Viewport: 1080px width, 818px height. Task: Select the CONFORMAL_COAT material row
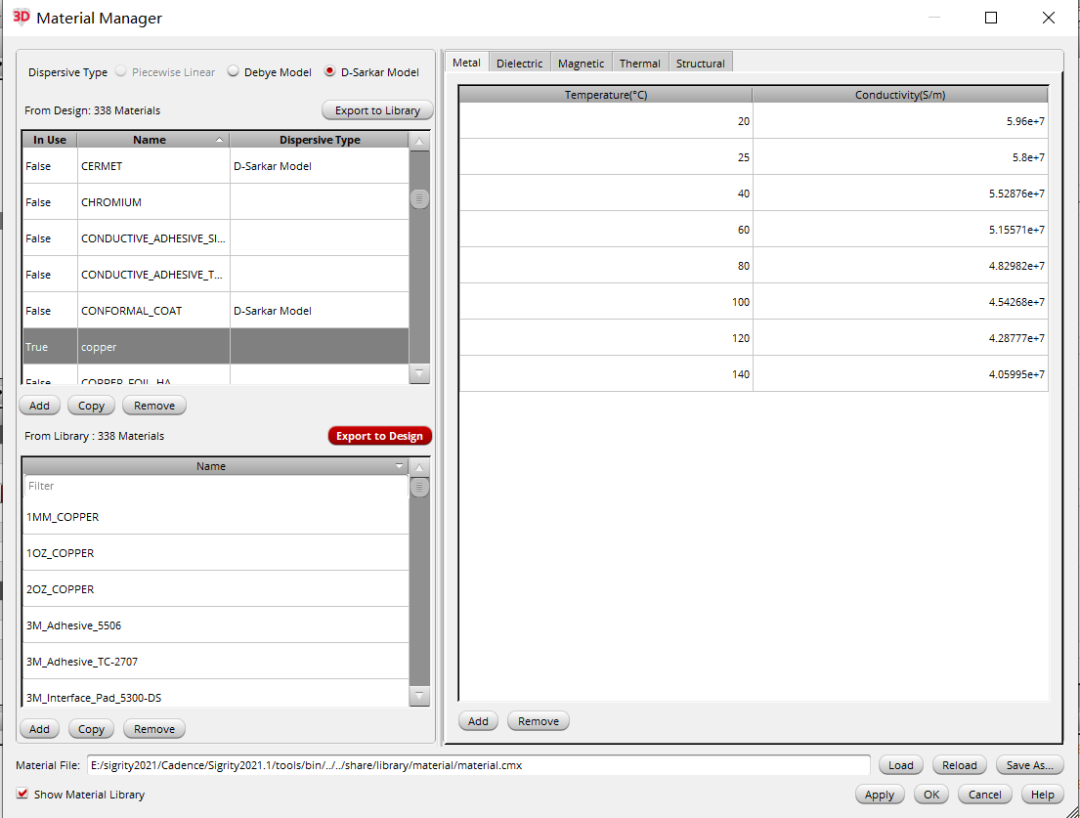pyautogui.click(x=216, y=311)
